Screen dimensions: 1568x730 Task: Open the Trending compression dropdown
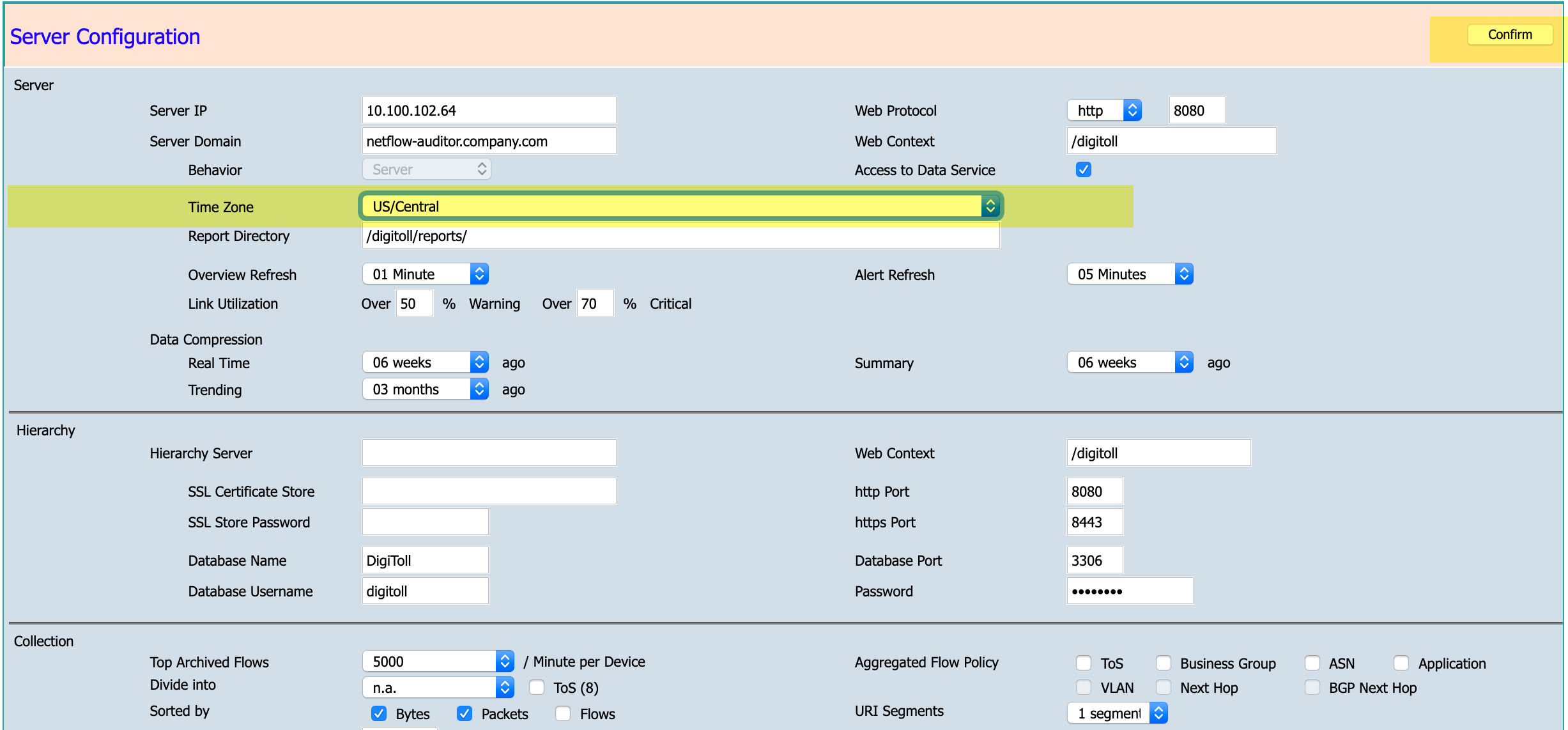[426, 389]
